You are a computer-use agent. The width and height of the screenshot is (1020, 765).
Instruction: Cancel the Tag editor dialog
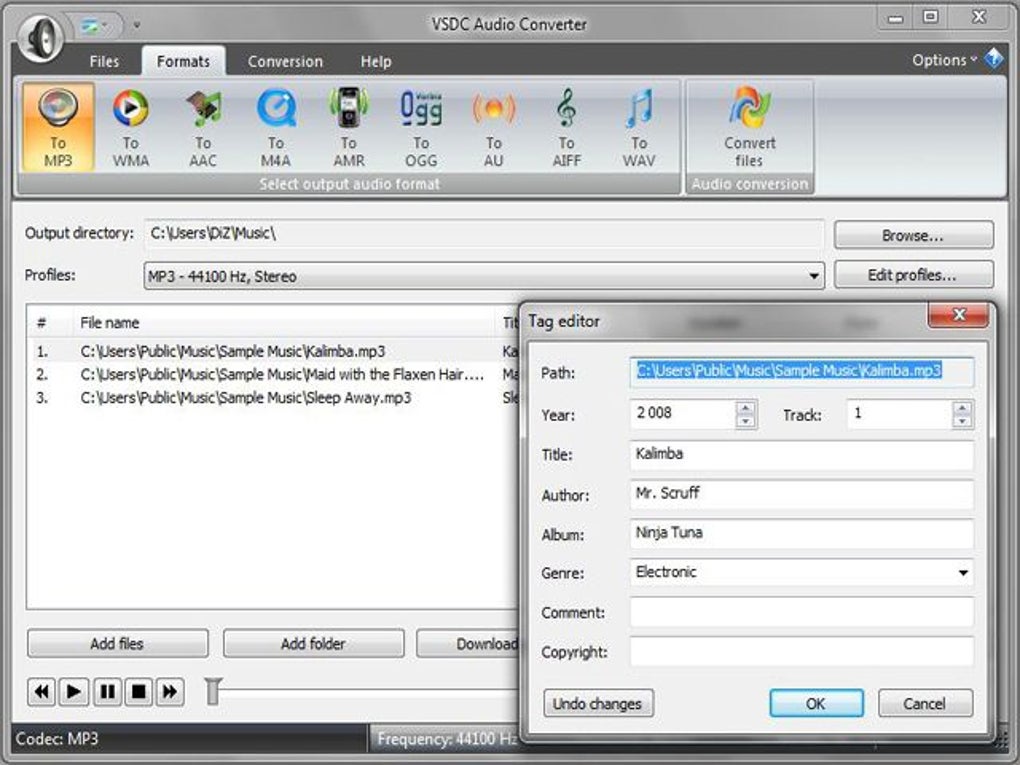(925, 703)
